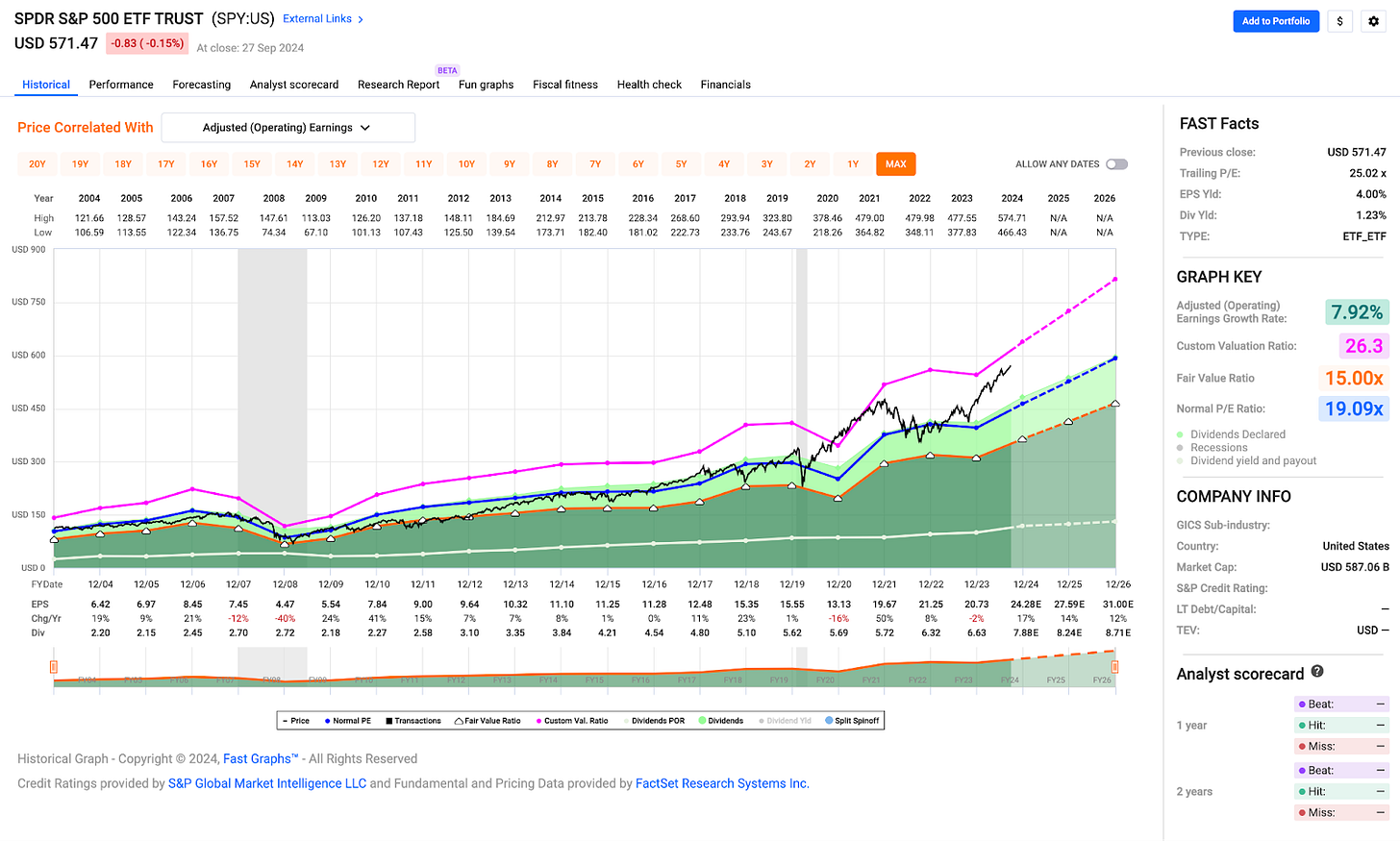Image resolution: width=1400 pixels, height=841 pixels.
Task: Grab the right handle of the mini timeline
Action: point(1115,667)
